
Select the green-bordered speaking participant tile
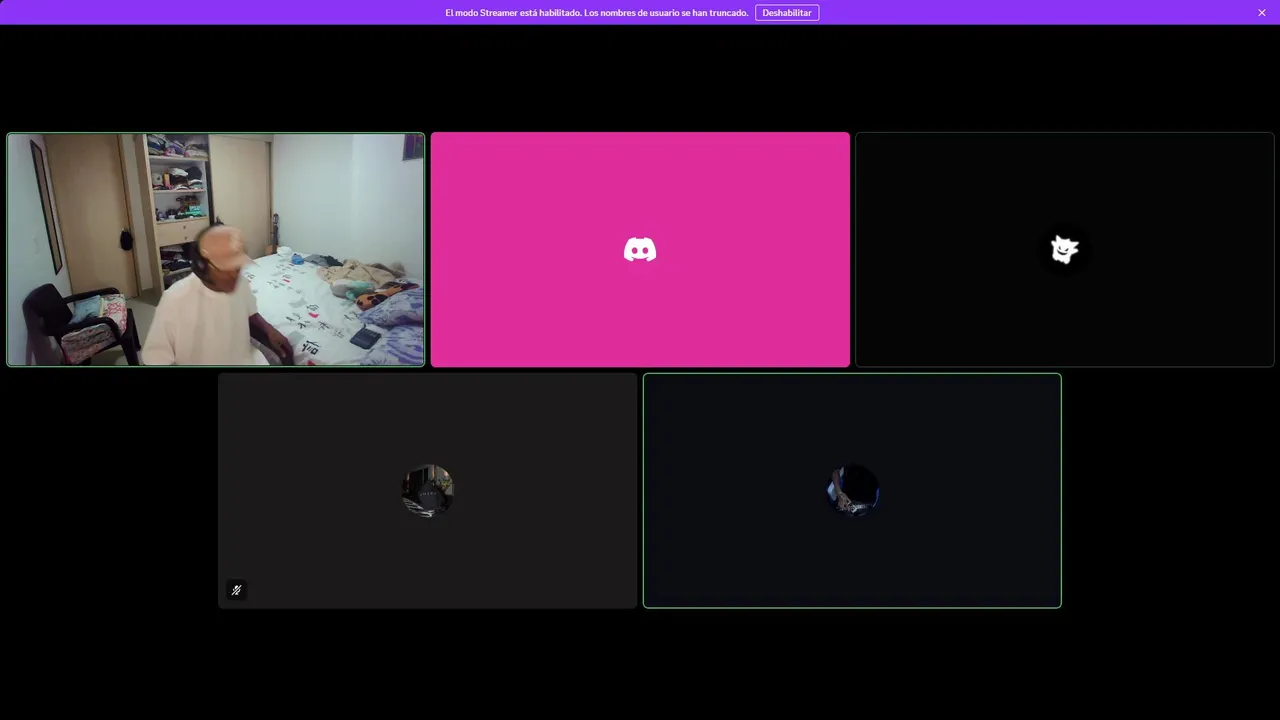pyautogui.click(x=852, y=490)
